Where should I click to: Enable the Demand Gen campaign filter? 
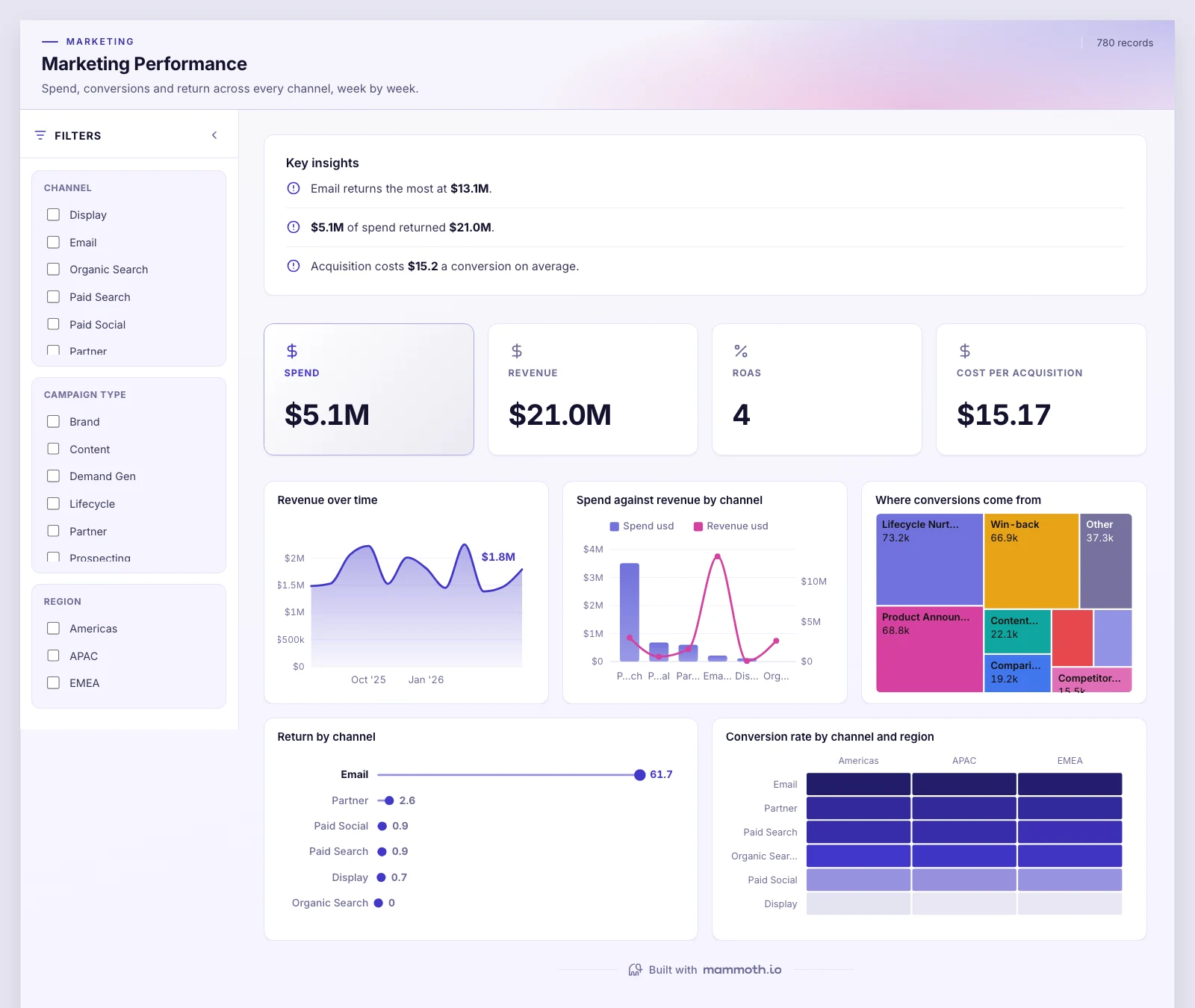point(53,476)
